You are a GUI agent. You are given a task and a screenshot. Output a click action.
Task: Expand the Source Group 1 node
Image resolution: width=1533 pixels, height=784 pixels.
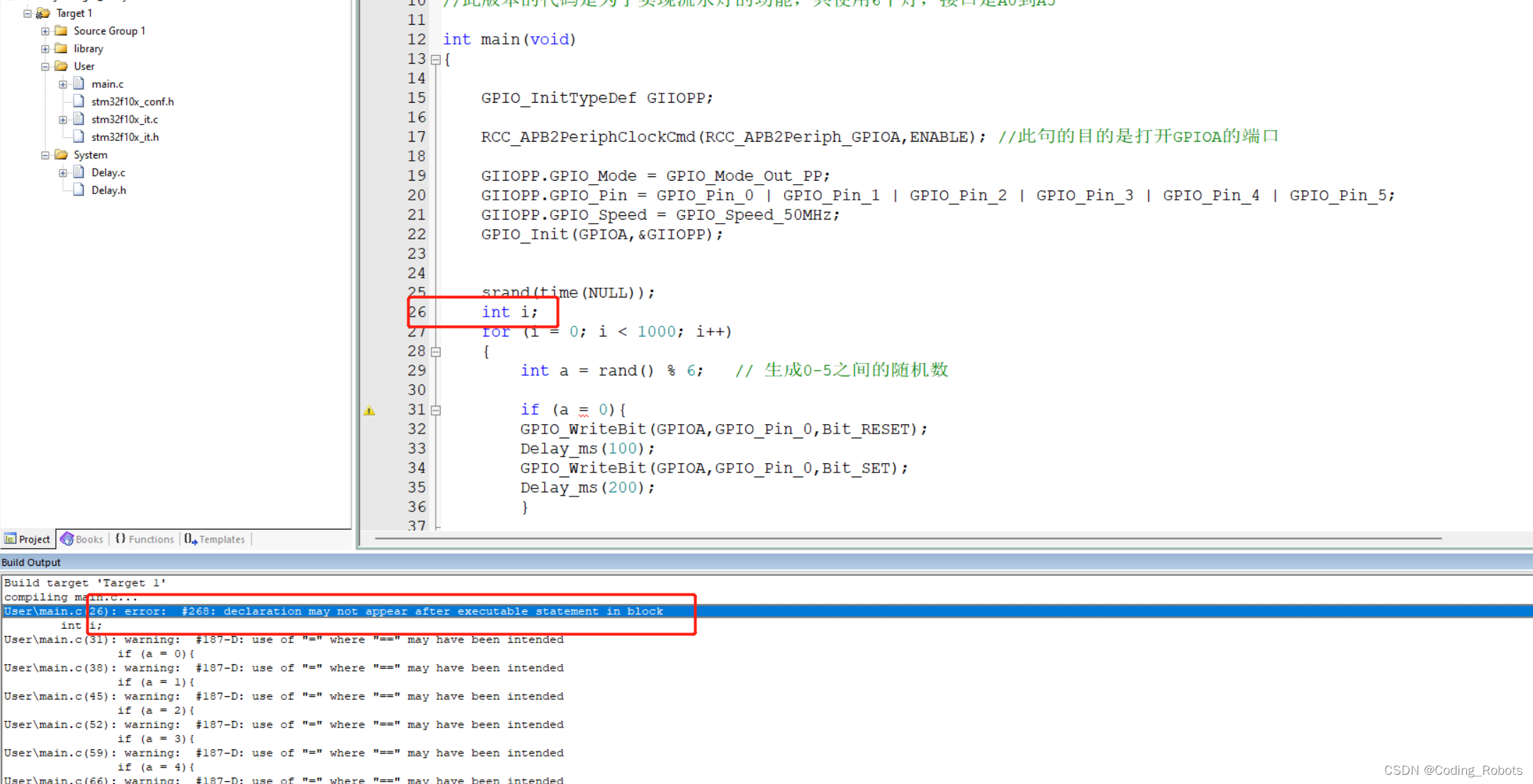[x=45, y=30]
